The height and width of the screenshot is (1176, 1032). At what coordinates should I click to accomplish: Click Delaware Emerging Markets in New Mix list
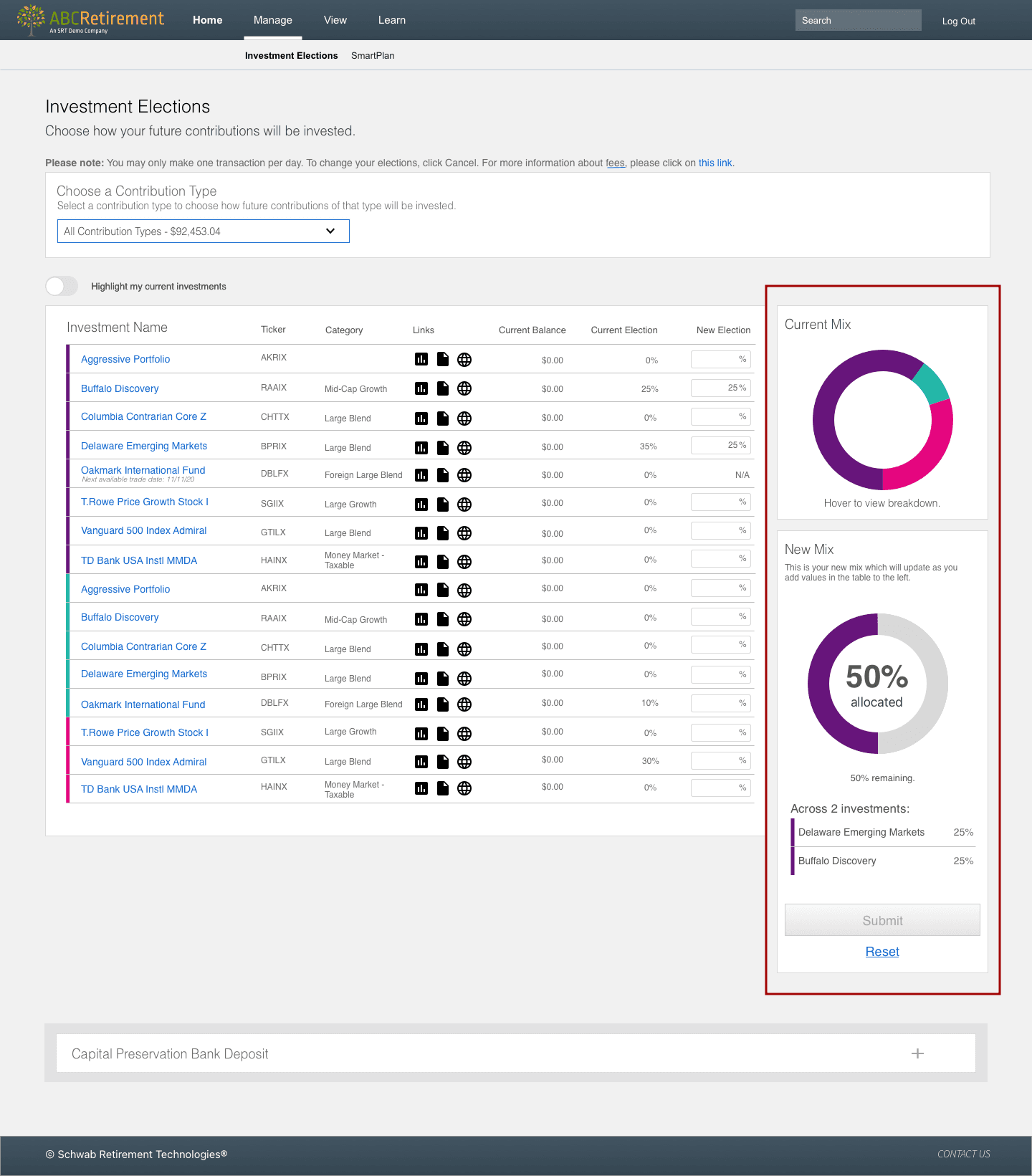tap(861, 832)
